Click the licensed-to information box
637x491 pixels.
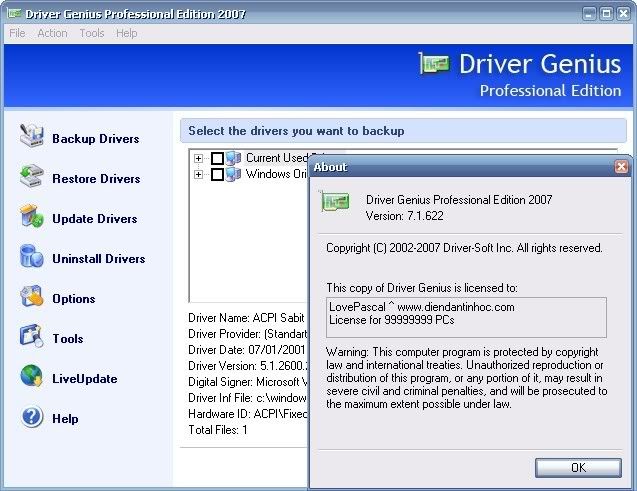coord(466,317)
